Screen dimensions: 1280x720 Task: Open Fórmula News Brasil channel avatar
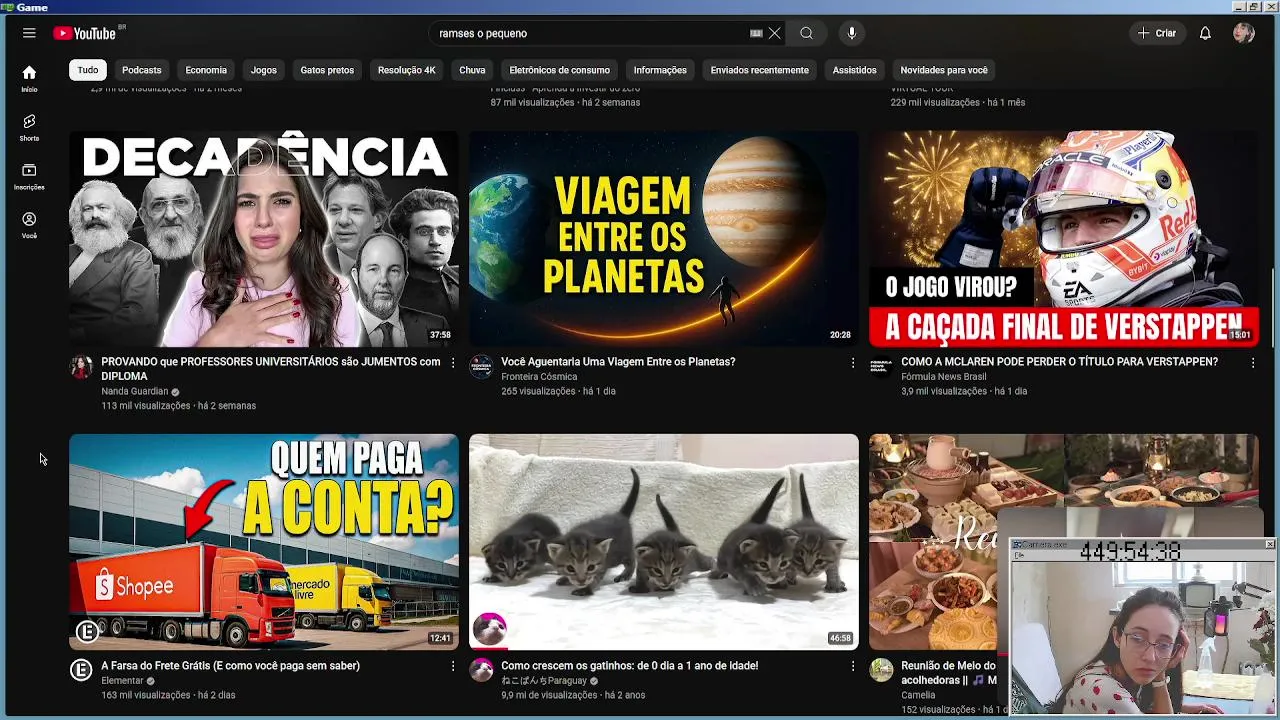(x=881, y=366)
